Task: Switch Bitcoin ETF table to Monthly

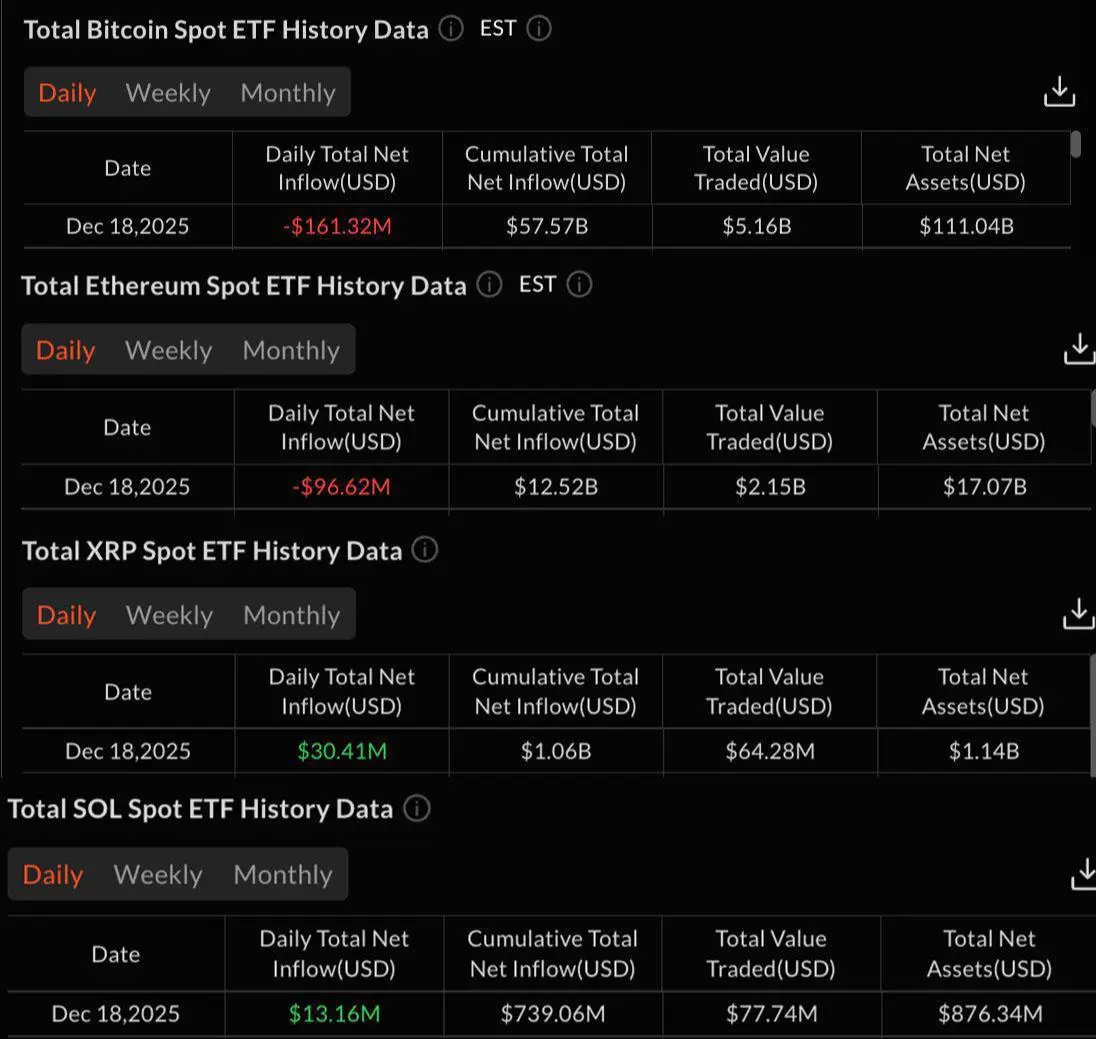Action: pyautogui.click(x=288, y=93)
